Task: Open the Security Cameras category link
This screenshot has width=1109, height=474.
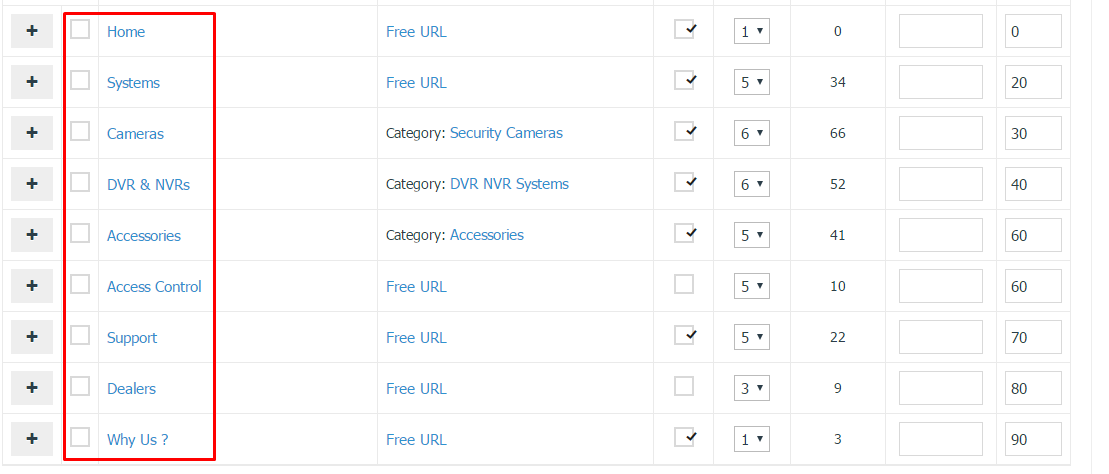Action: [x=506, y=133]
